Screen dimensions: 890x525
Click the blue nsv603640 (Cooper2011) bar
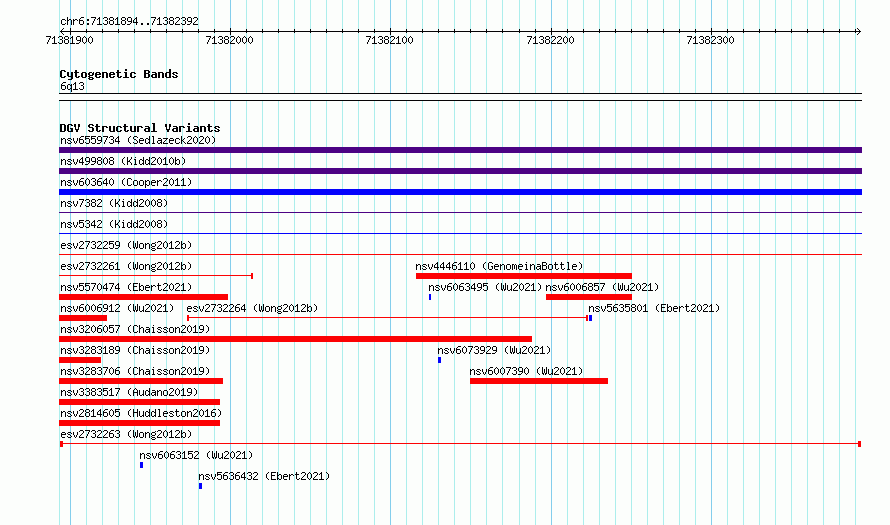coord(460,192)
